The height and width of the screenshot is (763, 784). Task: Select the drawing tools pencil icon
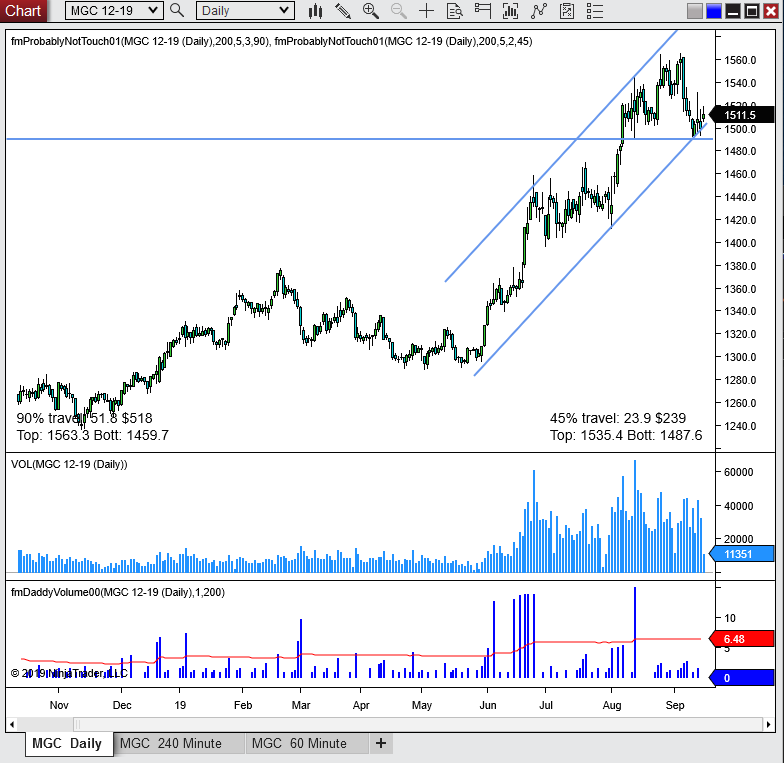(x=343, y=10)
